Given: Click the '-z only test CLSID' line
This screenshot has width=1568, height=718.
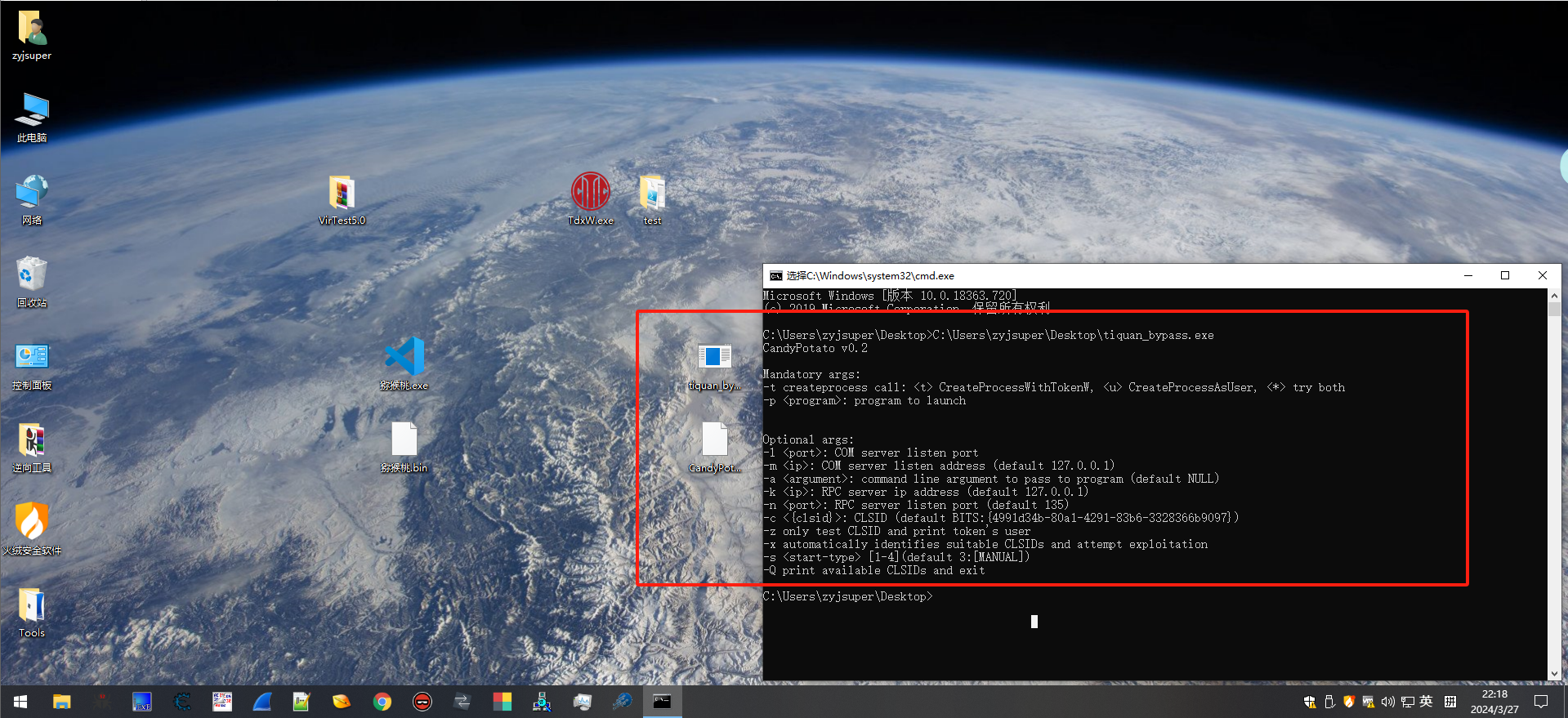Looking at the screenshot, I should click(897, 532).
